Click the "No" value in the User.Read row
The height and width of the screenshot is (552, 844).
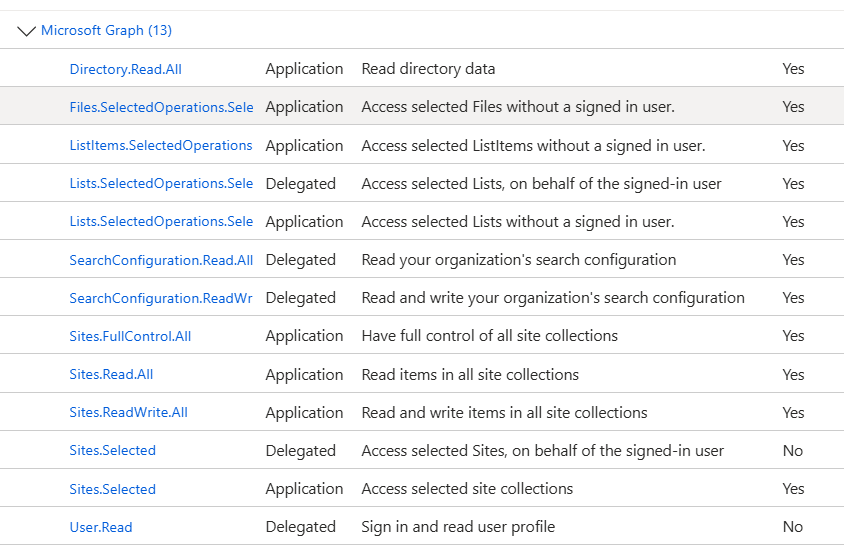[793, 527]
